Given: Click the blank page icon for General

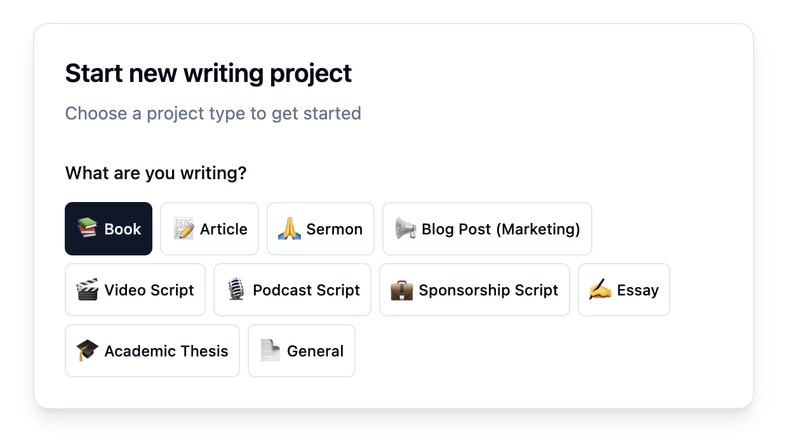Looking at the screenshot, I should (x=270, y=351).
